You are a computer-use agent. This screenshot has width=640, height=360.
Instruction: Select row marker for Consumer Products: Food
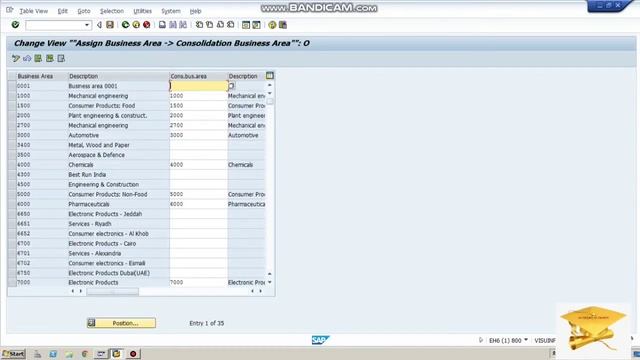(12, 105)
